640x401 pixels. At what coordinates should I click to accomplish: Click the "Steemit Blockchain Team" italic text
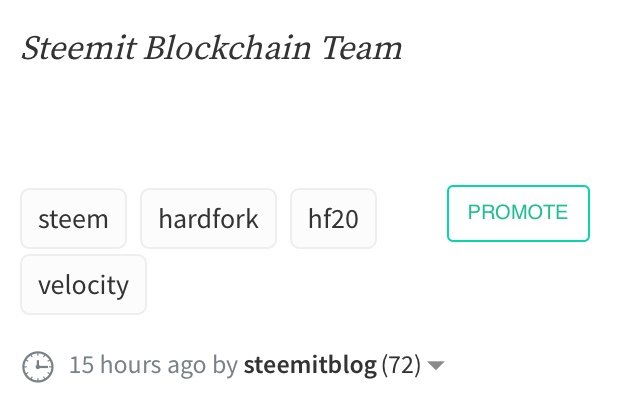pos(211,48)
